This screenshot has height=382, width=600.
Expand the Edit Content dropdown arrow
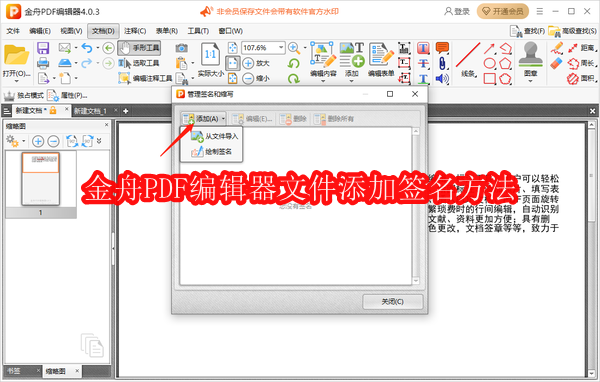[x=323, y=81]
